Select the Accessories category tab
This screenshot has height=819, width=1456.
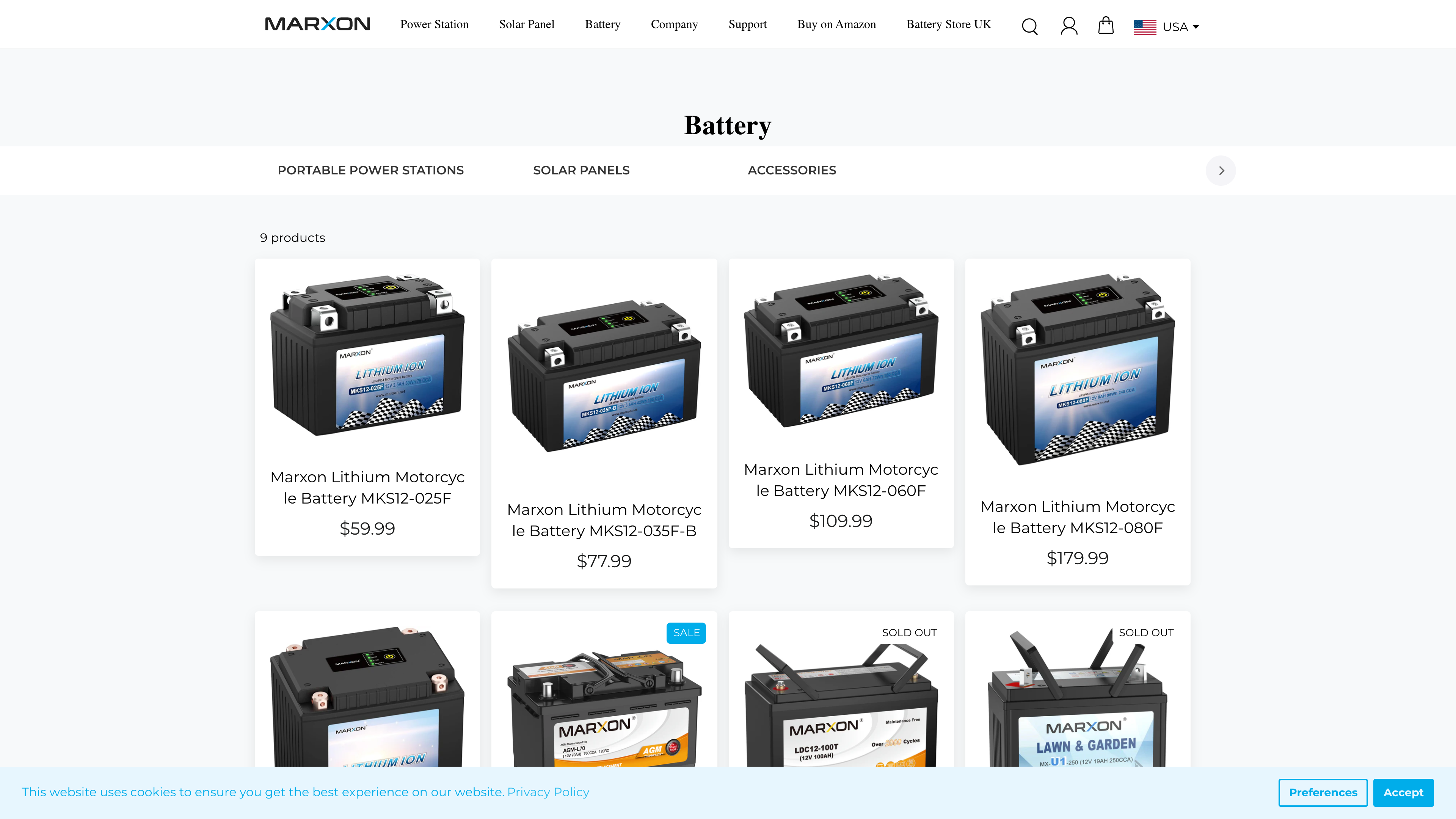(791, 170)
